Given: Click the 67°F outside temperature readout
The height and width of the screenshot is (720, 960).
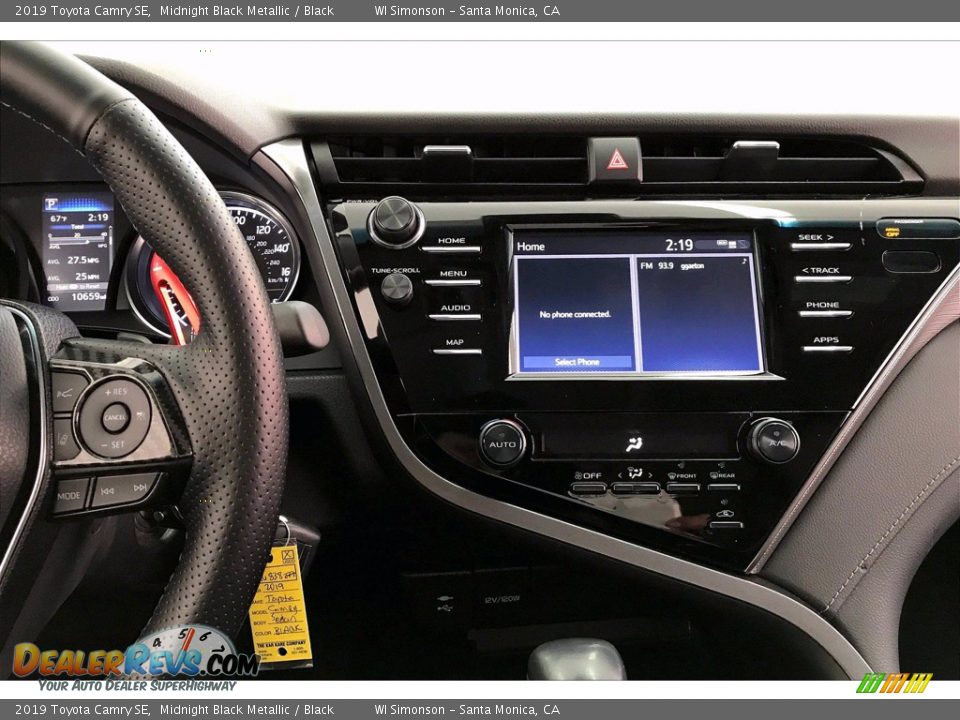Looking at the screenshot, I should coord(59,219).
